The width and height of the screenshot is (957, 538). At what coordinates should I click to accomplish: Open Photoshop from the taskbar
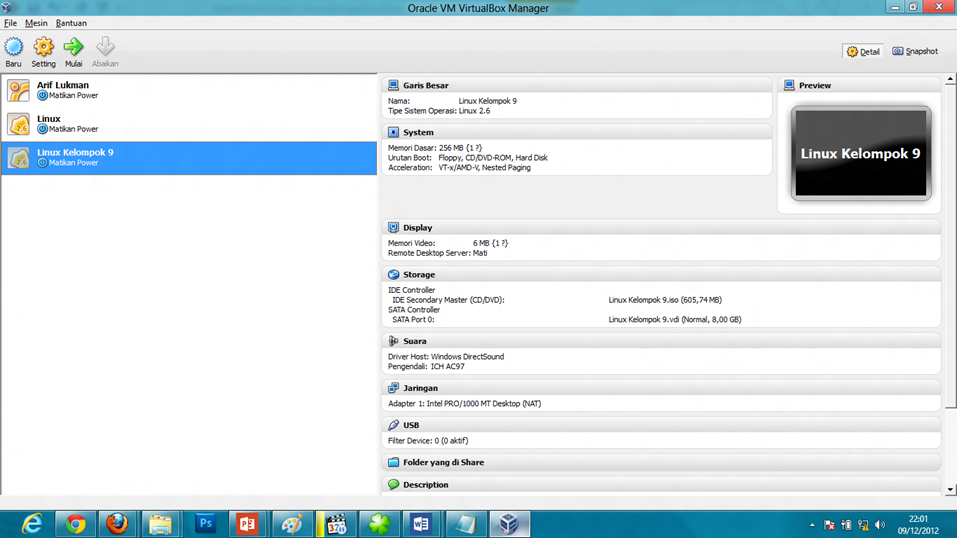(205, 525)
